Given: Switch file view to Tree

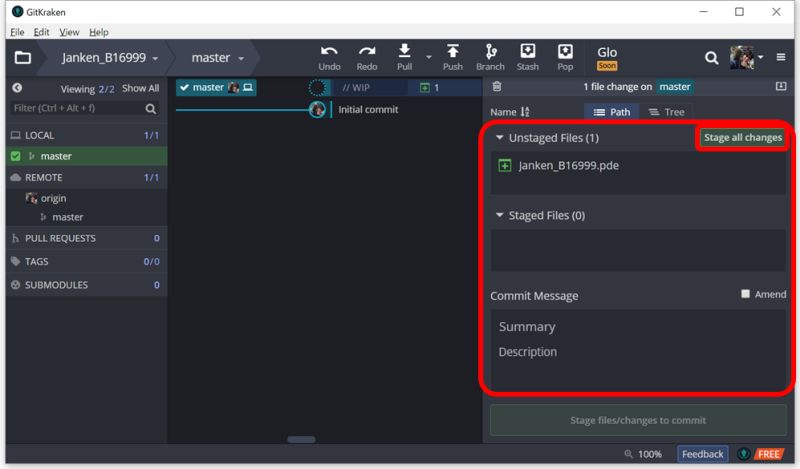Looking at the screenshot, I should [667, 112].
